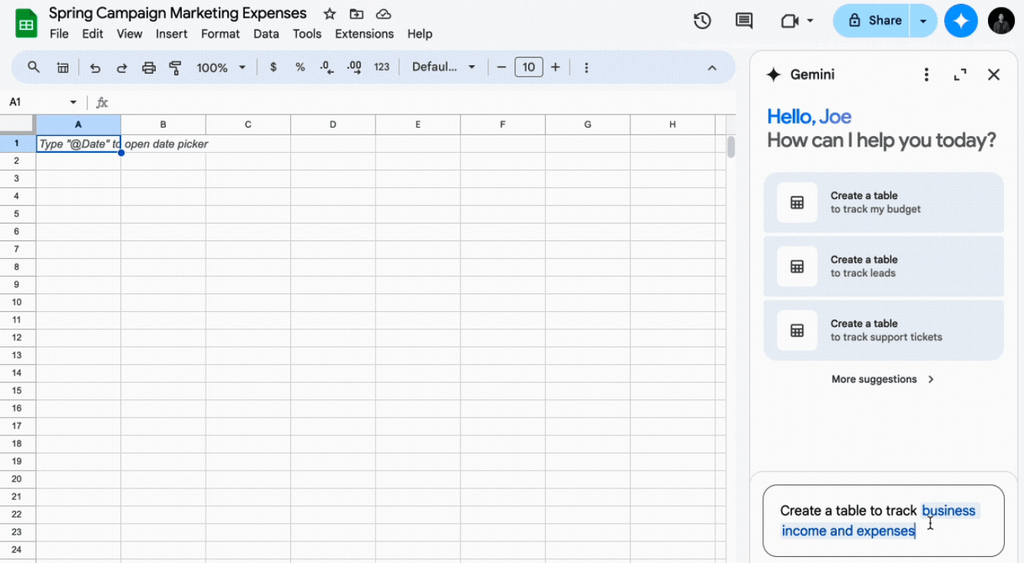Collapse the toolbar with up chevron
The width and height of the screenshot is (1024, 563).
(712, 67)
